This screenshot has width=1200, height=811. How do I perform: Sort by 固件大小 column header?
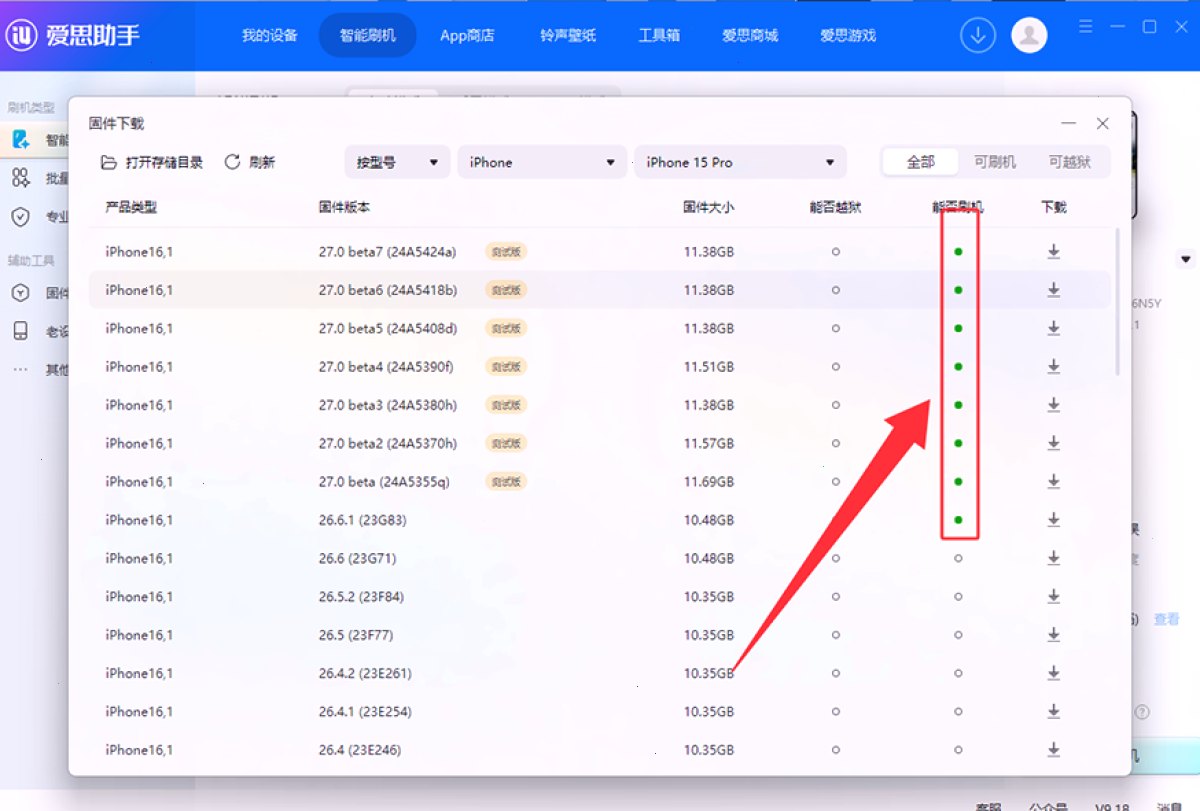coord(708,208)
